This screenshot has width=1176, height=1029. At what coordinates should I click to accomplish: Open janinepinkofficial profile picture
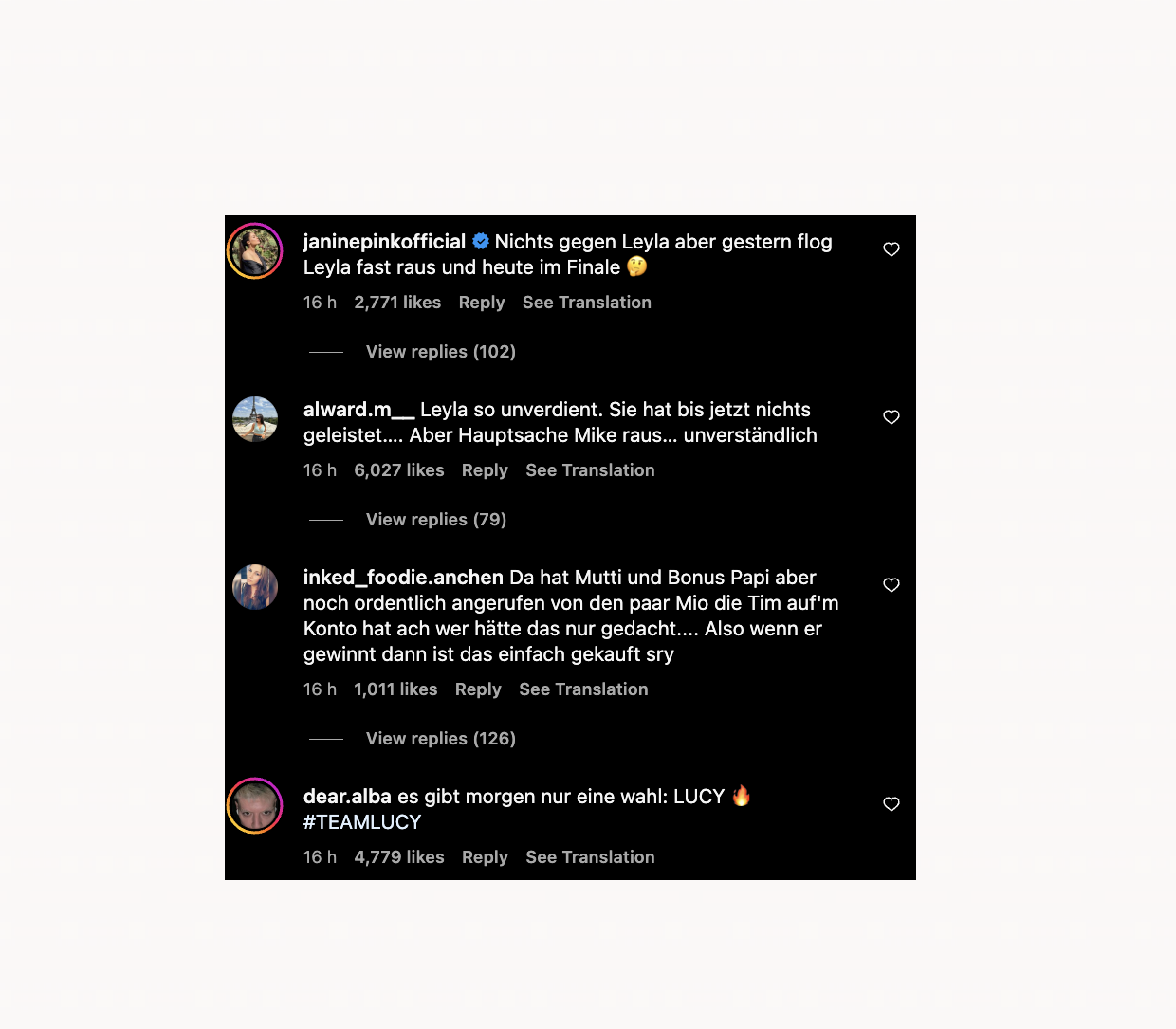255,251
